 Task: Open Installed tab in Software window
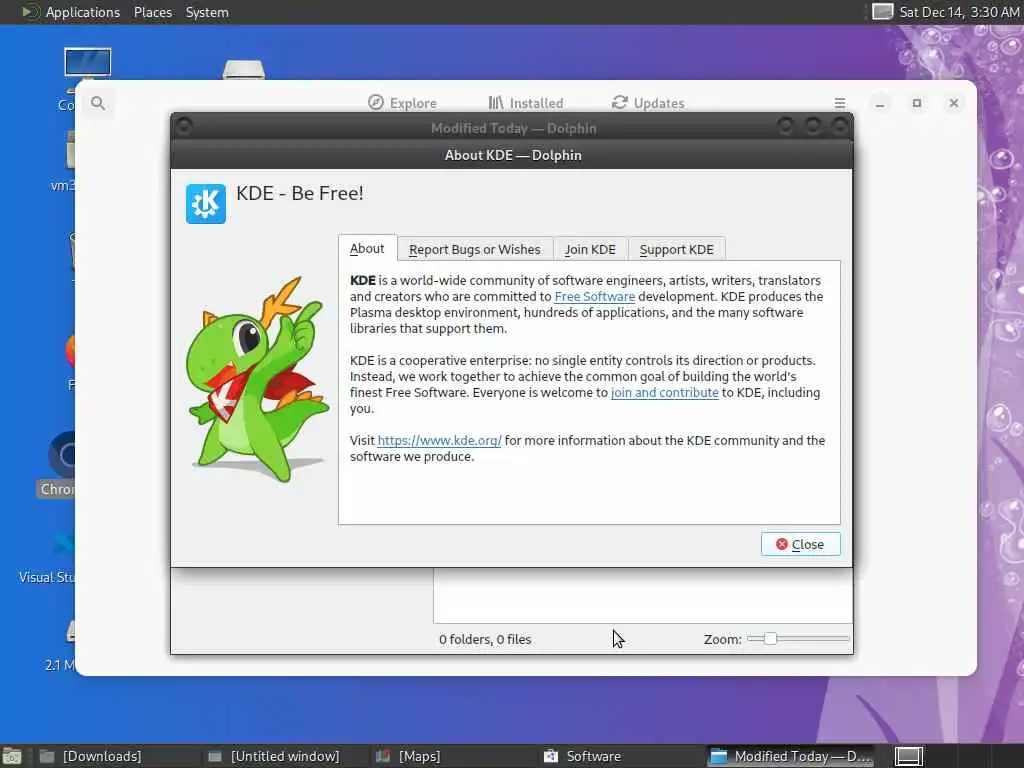click(x=526, y=103)
